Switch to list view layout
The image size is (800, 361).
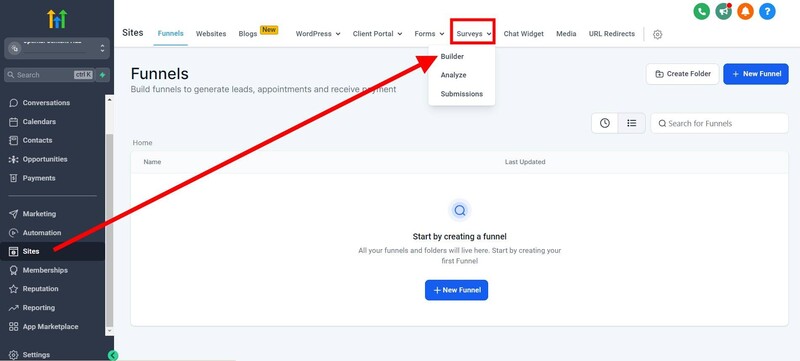pos(632,123)
